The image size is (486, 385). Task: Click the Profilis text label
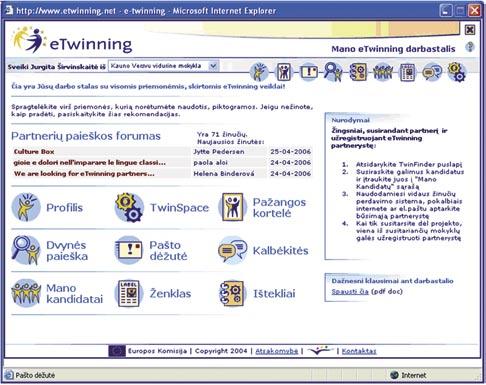64,208
